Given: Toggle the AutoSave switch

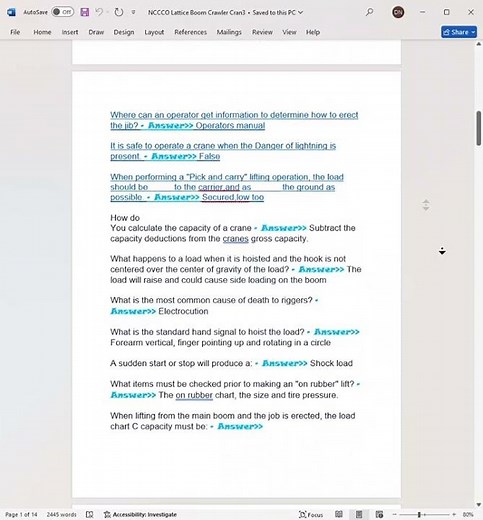Looking at the screenshot, I should click(62, 12).
